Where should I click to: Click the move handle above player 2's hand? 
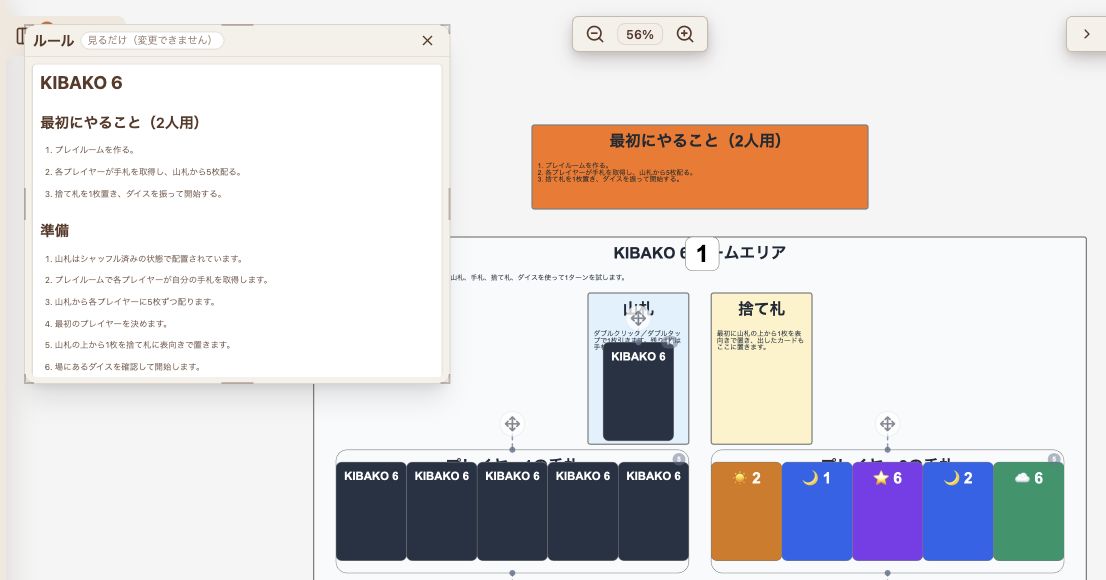point(887,424)
